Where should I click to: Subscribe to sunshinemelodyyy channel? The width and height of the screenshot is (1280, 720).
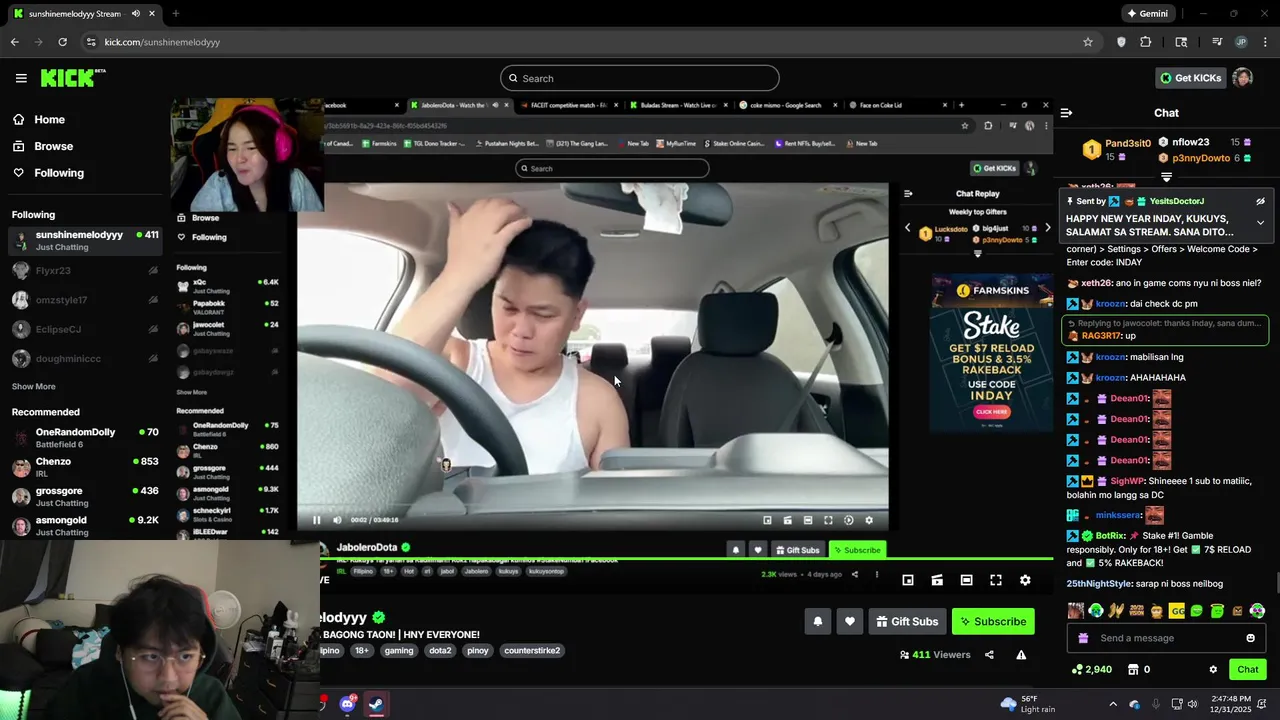click(x=993, y=621)
